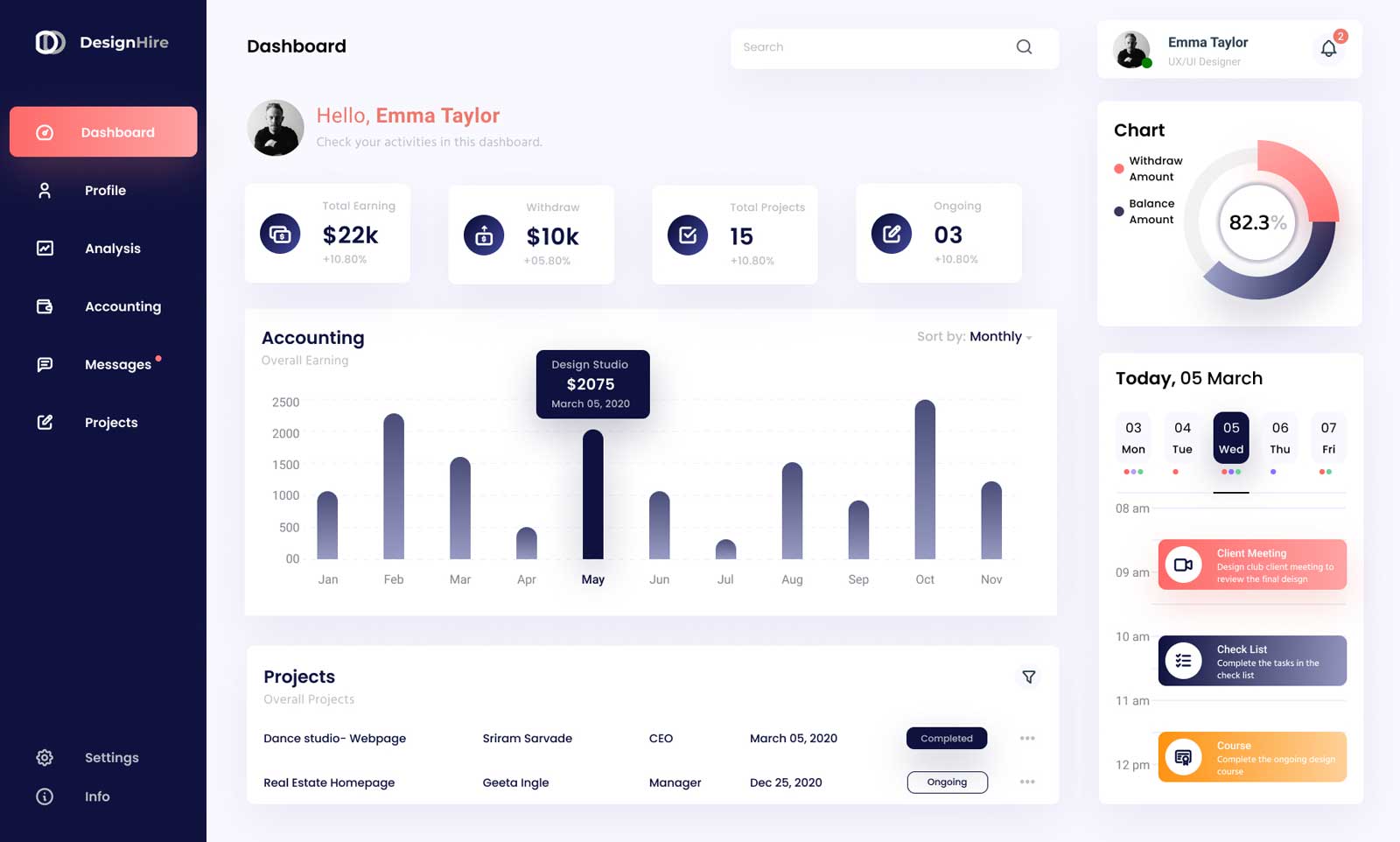Click the Client Meeting video camera icon
Image resolution: width=1400 pixels, height=842 pixels.
point(1183,565)
